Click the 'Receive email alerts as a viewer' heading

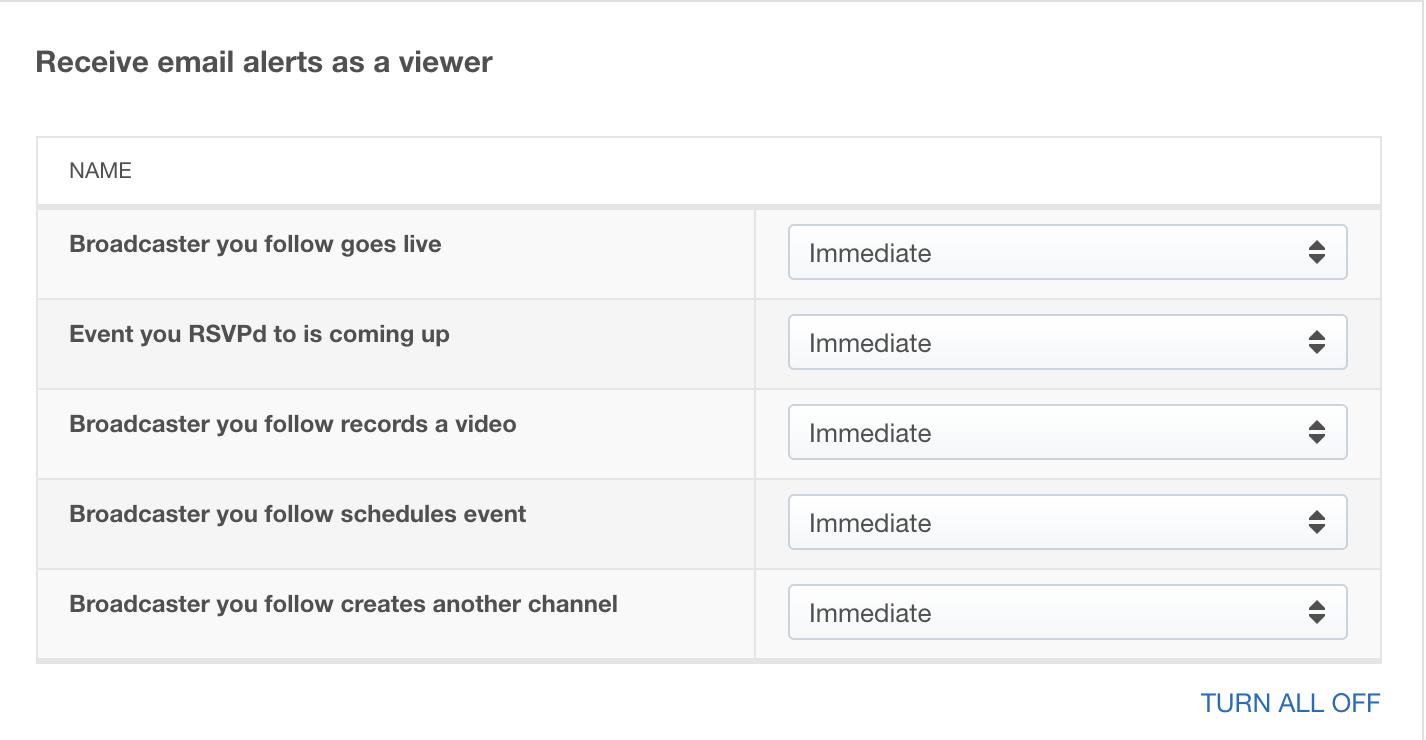(x=264, y=62)
